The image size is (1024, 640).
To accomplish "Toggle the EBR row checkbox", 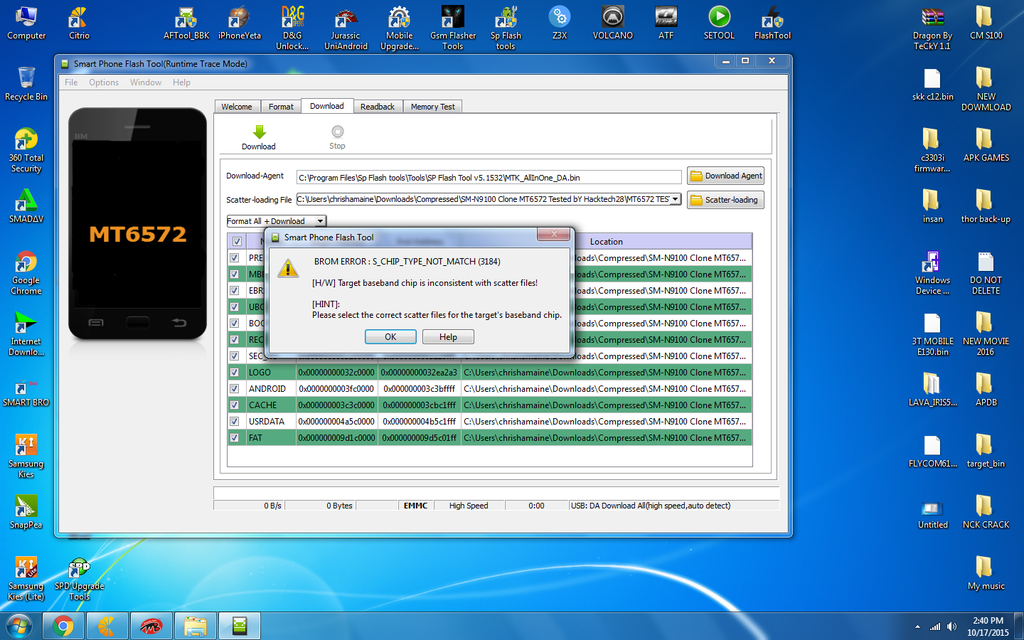I will coord(234,291).
